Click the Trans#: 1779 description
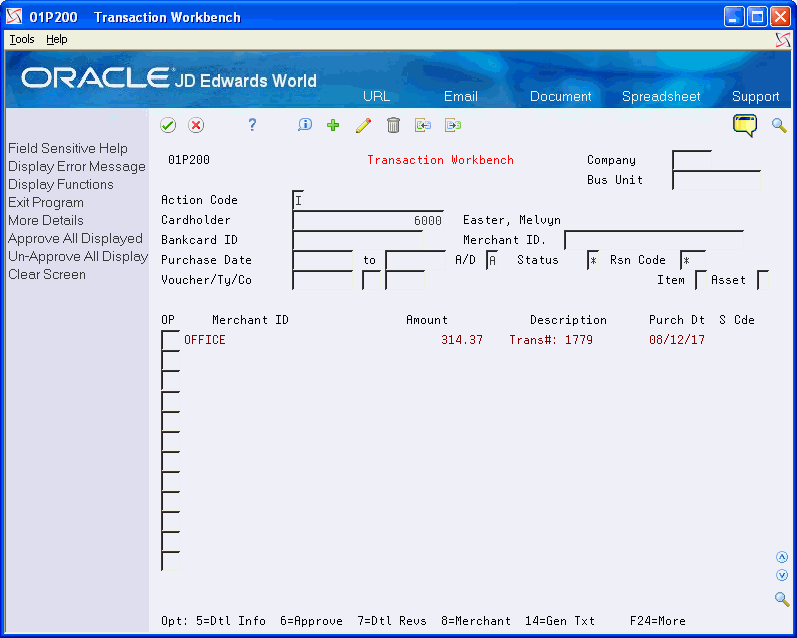Viewport: 797px width, 638px height. click(551, 340)
